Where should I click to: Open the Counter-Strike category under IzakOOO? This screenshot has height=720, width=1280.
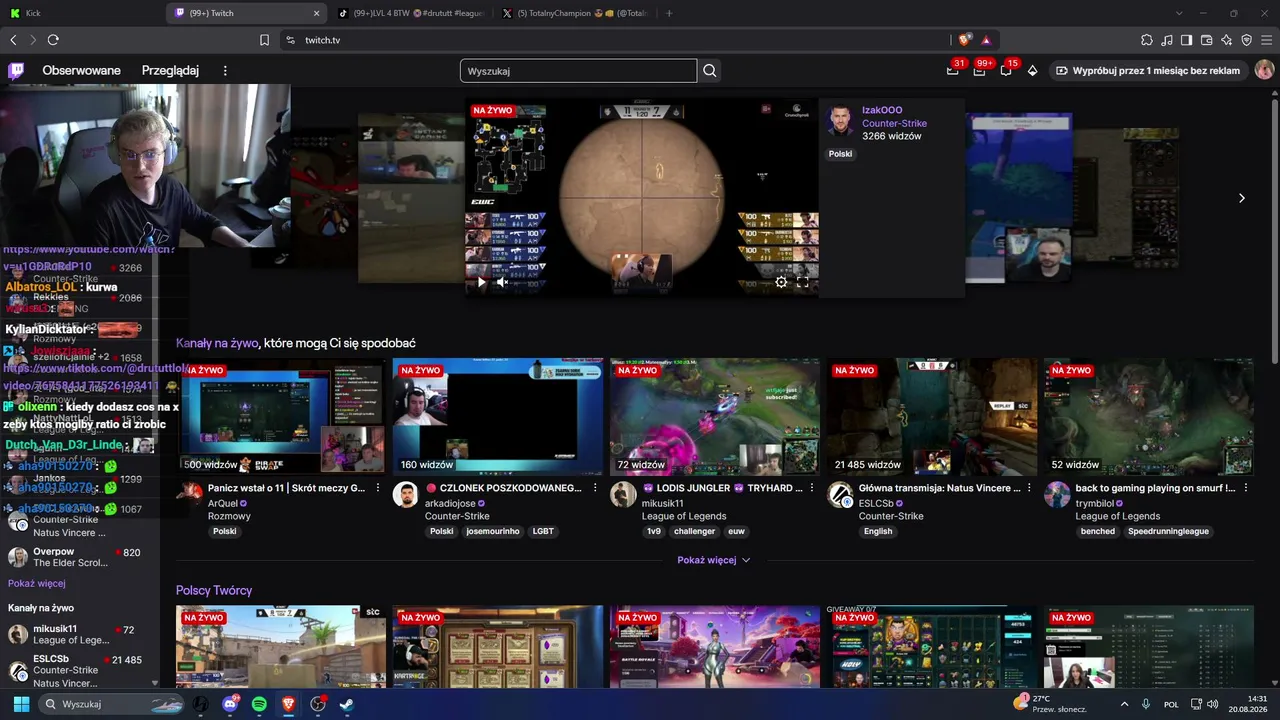[894, 123]
